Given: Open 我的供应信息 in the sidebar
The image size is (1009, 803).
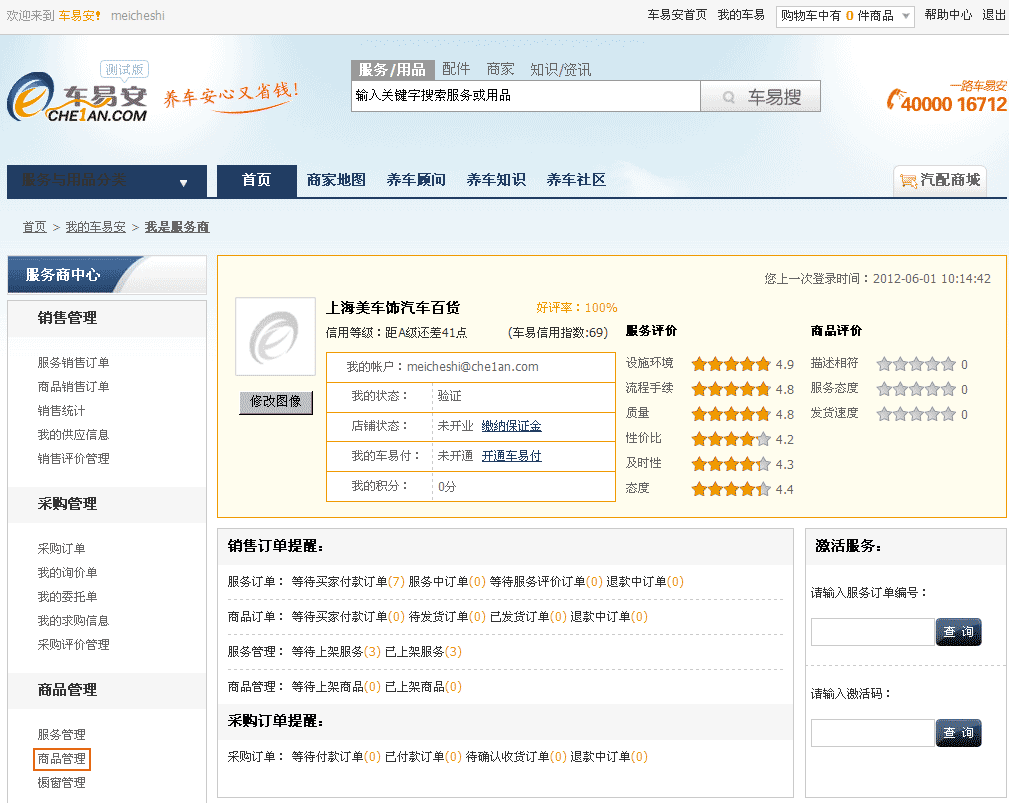Looking at the screenshot, I should [x=73, y=435].
